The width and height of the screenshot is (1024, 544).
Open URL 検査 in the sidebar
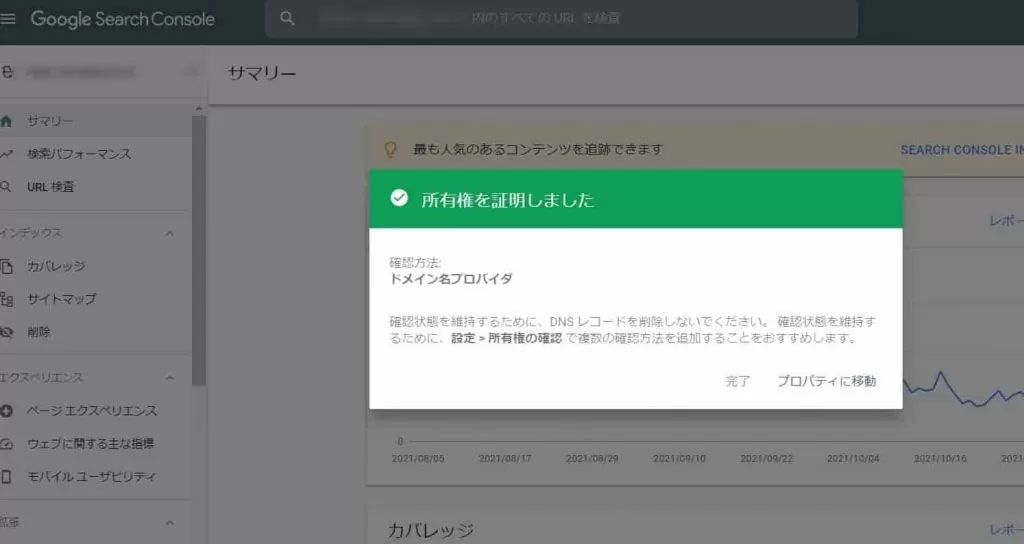click(50, 187)
